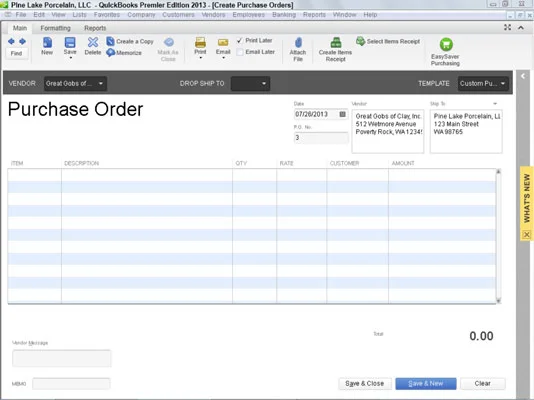Open the Drop Ship To dropdown
Image resolution: width=534 pixels, height=400 pixels.
(x=250, y=83)
